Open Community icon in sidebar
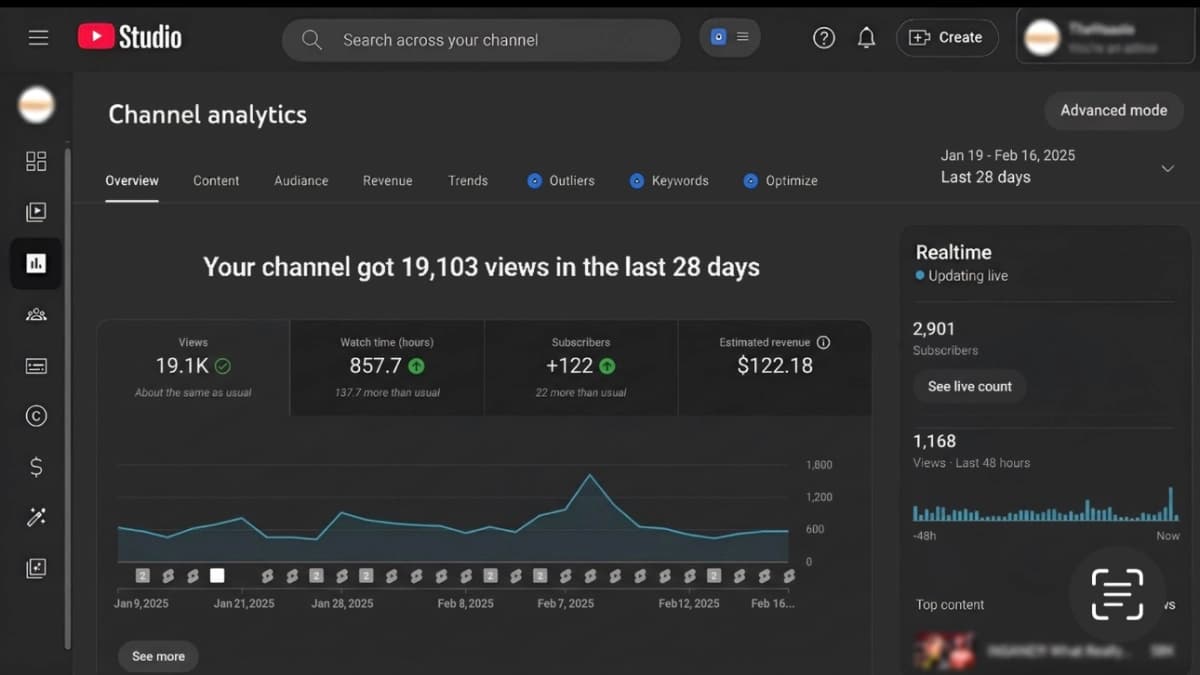 click(36, 315)
